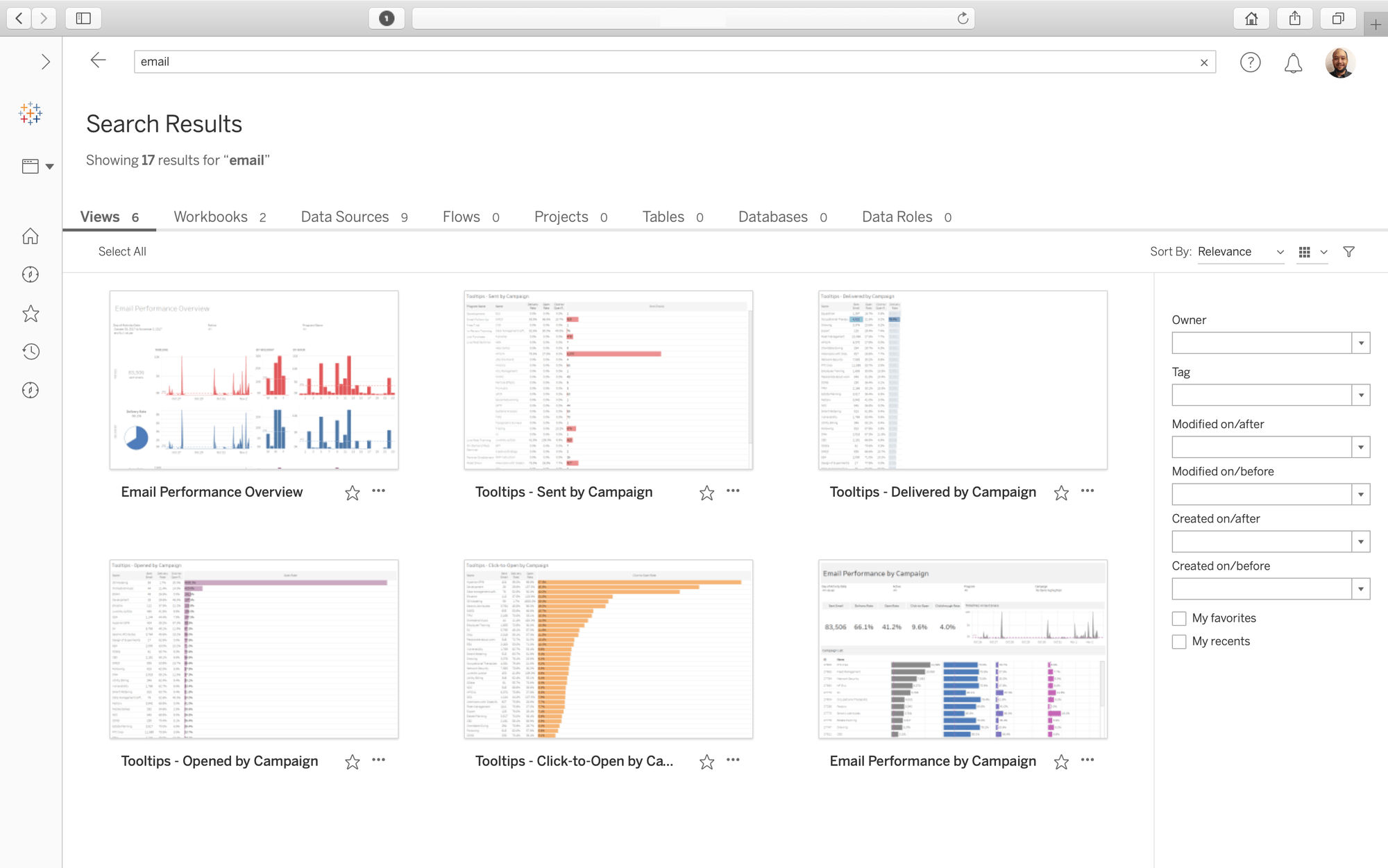
Task: Open the Tooltips - Click-to-Open by Campaign thumbnail
Action: click(608, 649)
